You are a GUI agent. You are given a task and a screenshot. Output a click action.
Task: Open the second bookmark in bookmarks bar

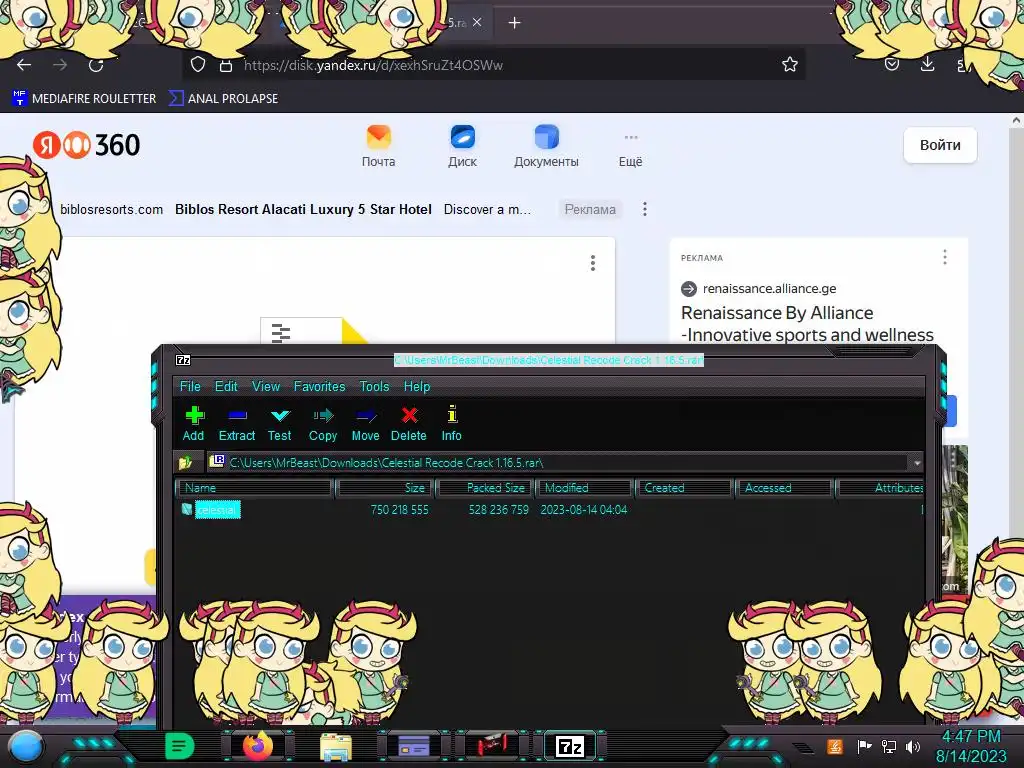[223, 99]
